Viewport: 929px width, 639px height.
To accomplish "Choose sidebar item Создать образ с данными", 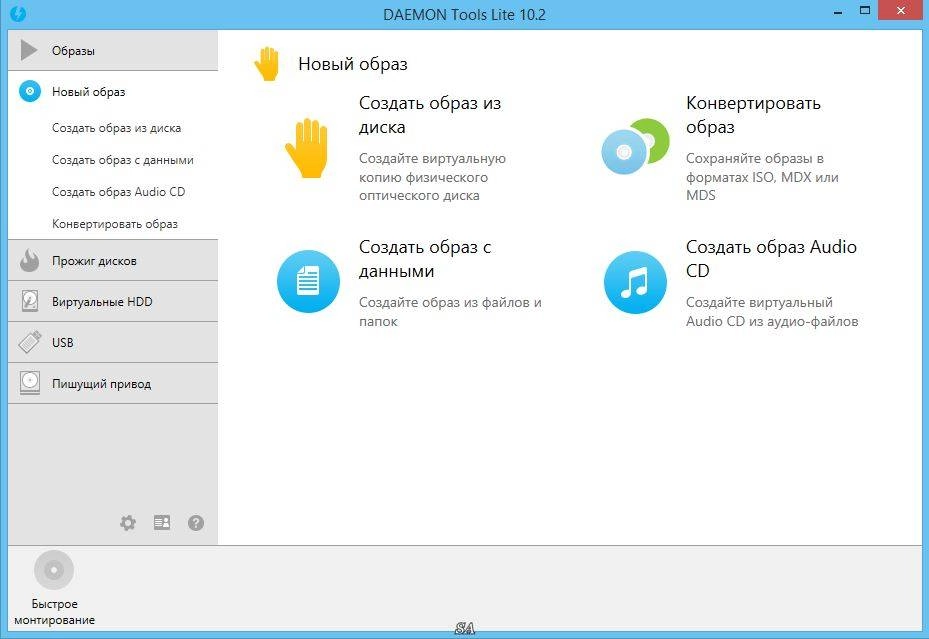I will [x=123, y=160].
